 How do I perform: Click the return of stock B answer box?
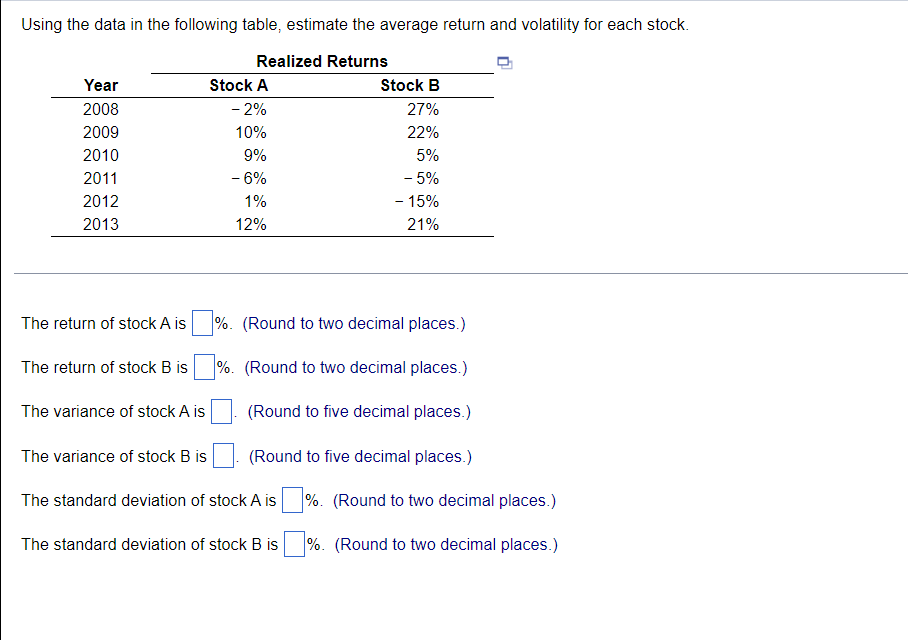point(203,366)
